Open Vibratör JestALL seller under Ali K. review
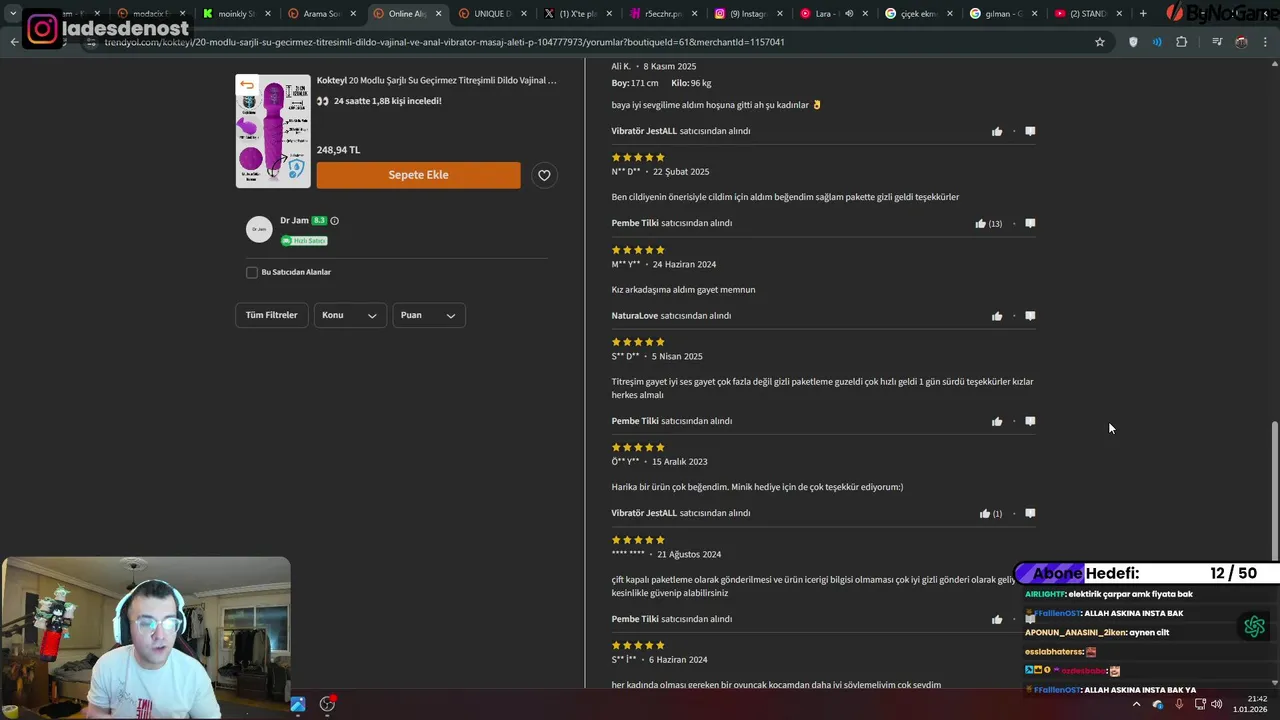 (644, 131)
